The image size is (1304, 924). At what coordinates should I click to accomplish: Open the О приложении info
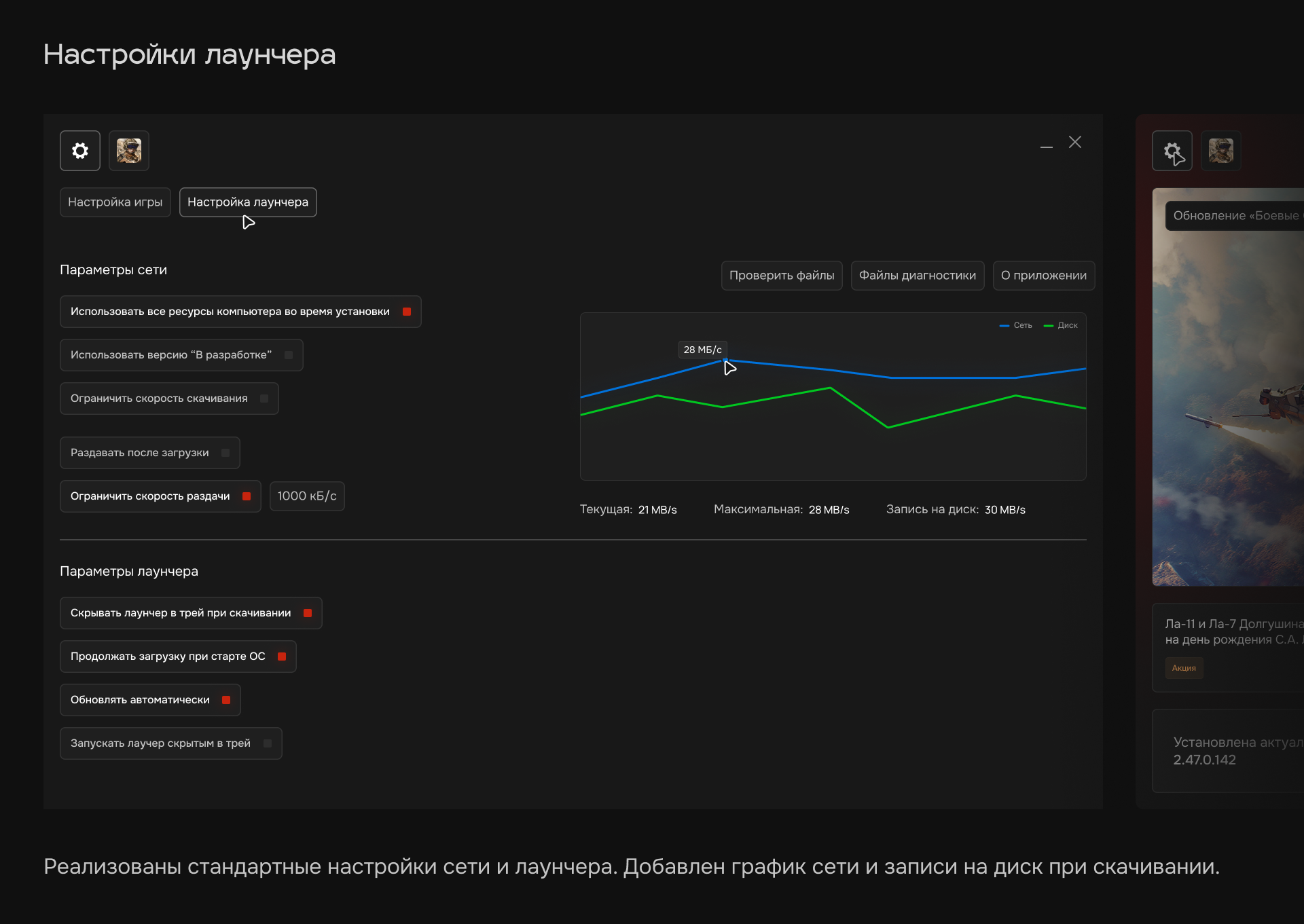point(1043,276)
